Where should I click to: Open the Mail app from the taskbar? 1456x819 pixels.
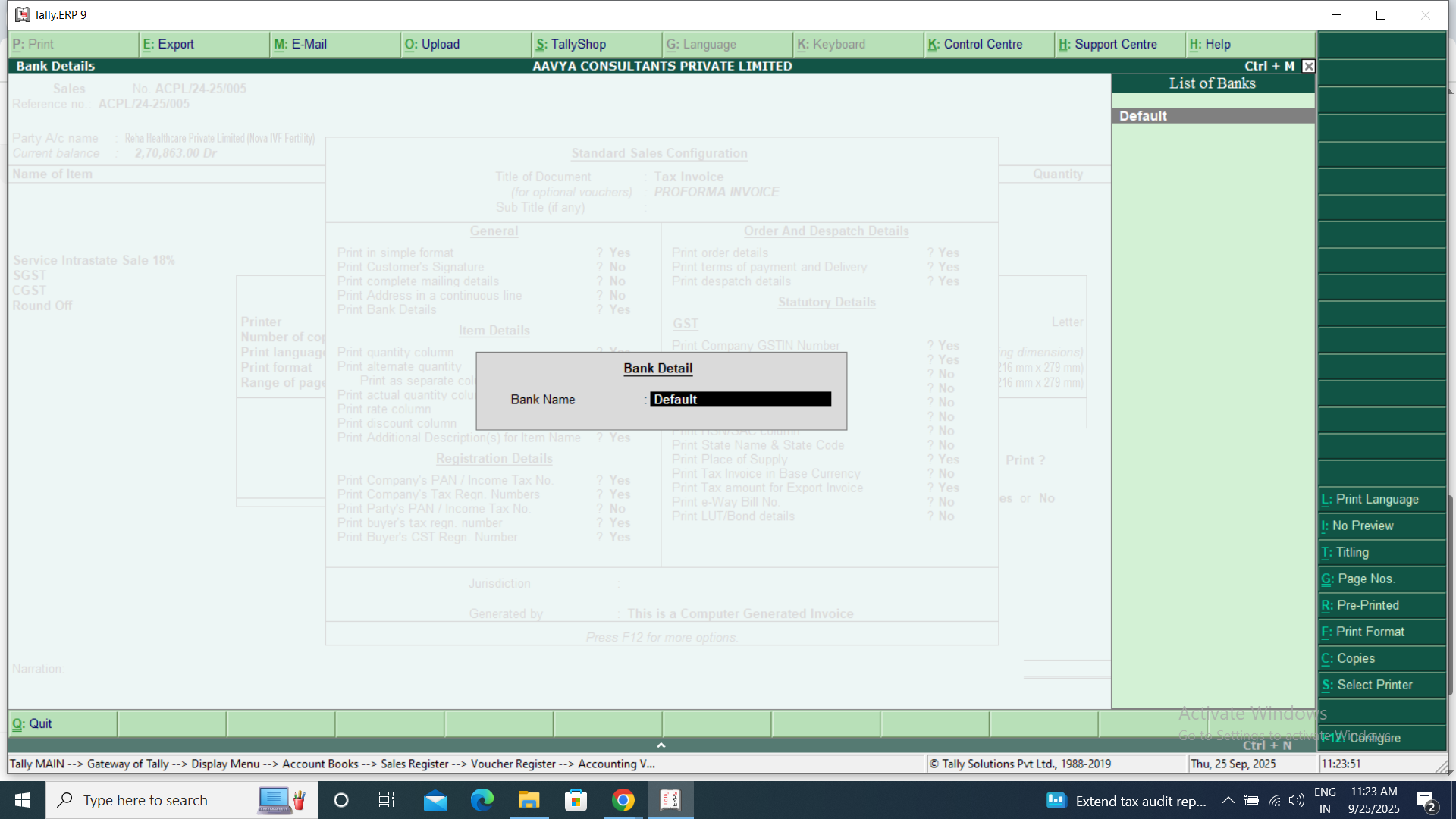pyautogui.click(x=435, y=799)
